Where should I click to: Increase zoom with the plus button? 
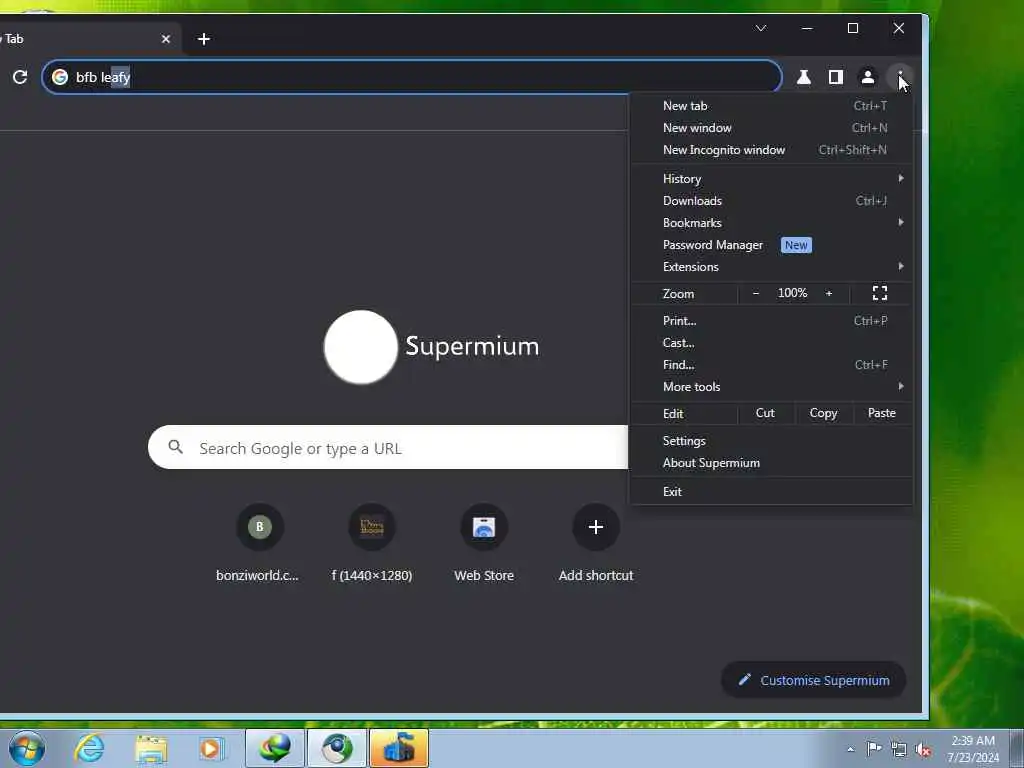(x=829, y=293)
